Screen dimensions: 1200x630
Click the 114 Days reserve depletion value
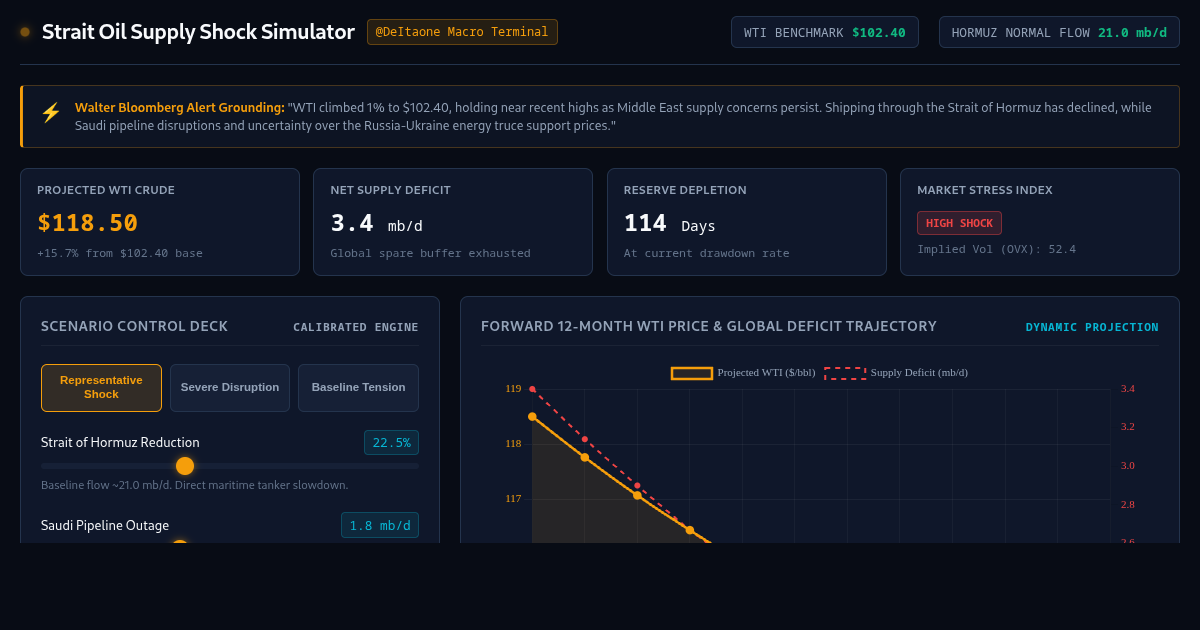click(670, 223)
